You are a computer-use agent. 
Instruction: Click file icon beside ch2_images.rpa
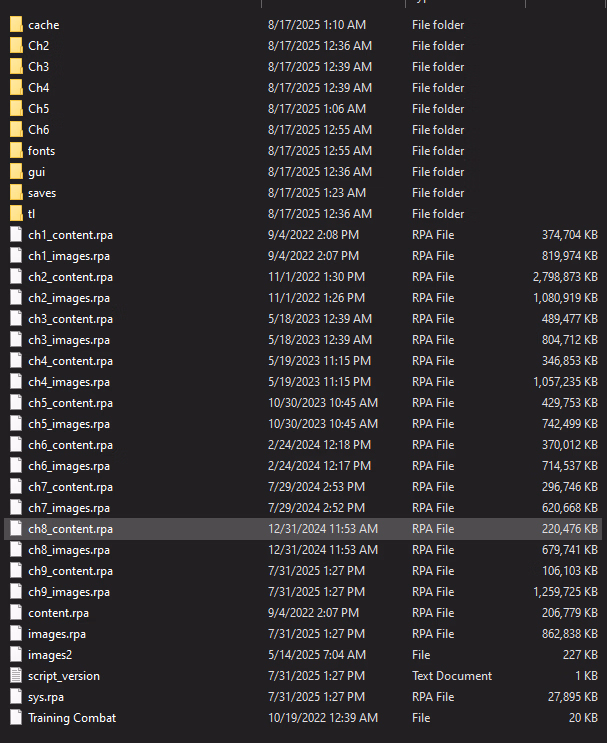coord(16,298)
